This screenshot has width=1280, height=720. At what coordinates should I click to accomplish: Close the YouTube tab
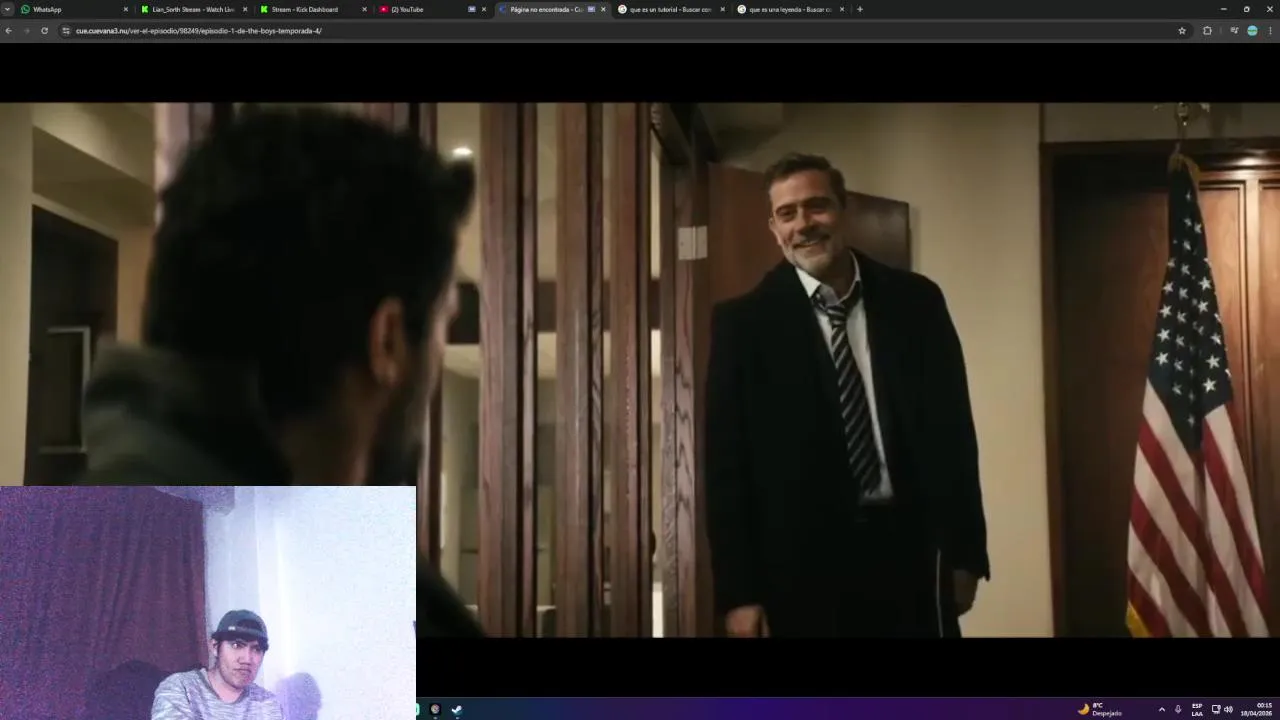coord(484,9)
